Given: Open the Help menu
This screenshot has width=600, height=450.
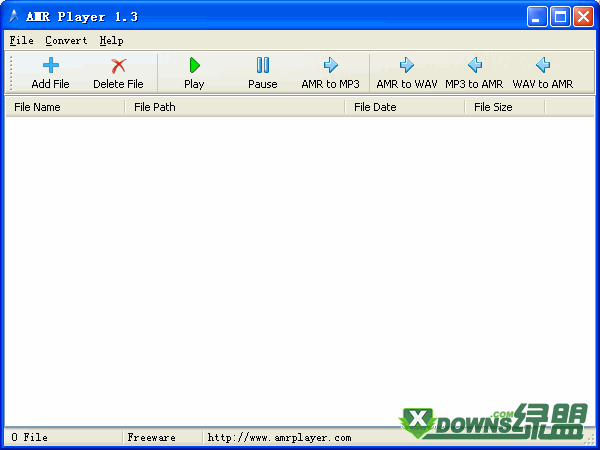Looking at the screenshot, I should coord(111,41).
